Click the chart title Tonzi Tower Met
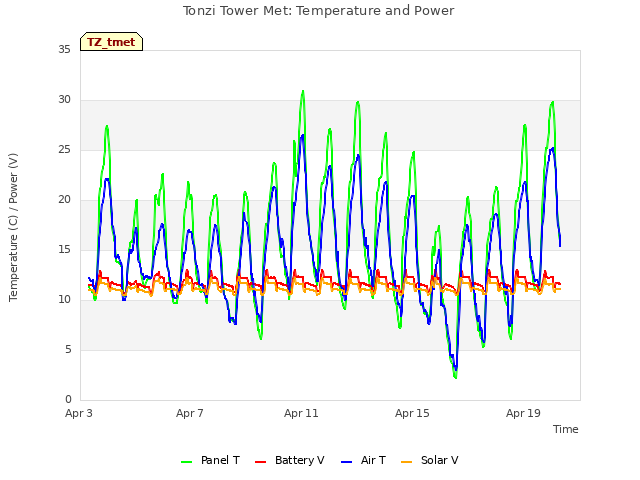Viewport: 640px width, 480px height. (x=318, y=11)
